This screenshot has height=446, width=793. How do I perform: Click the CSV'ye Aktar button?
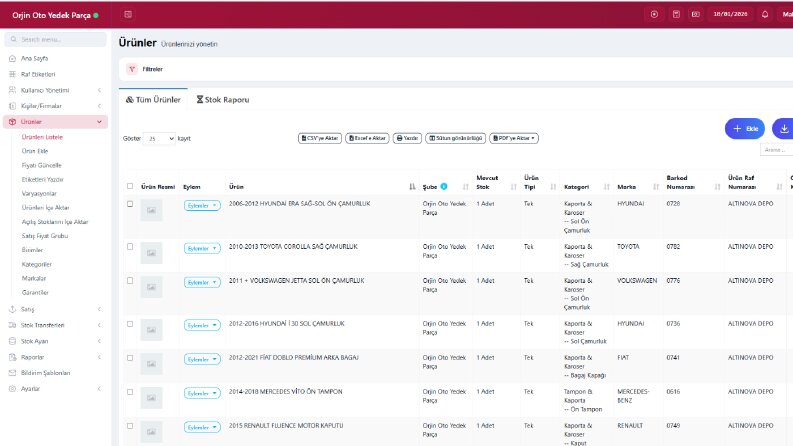(320, 138)
